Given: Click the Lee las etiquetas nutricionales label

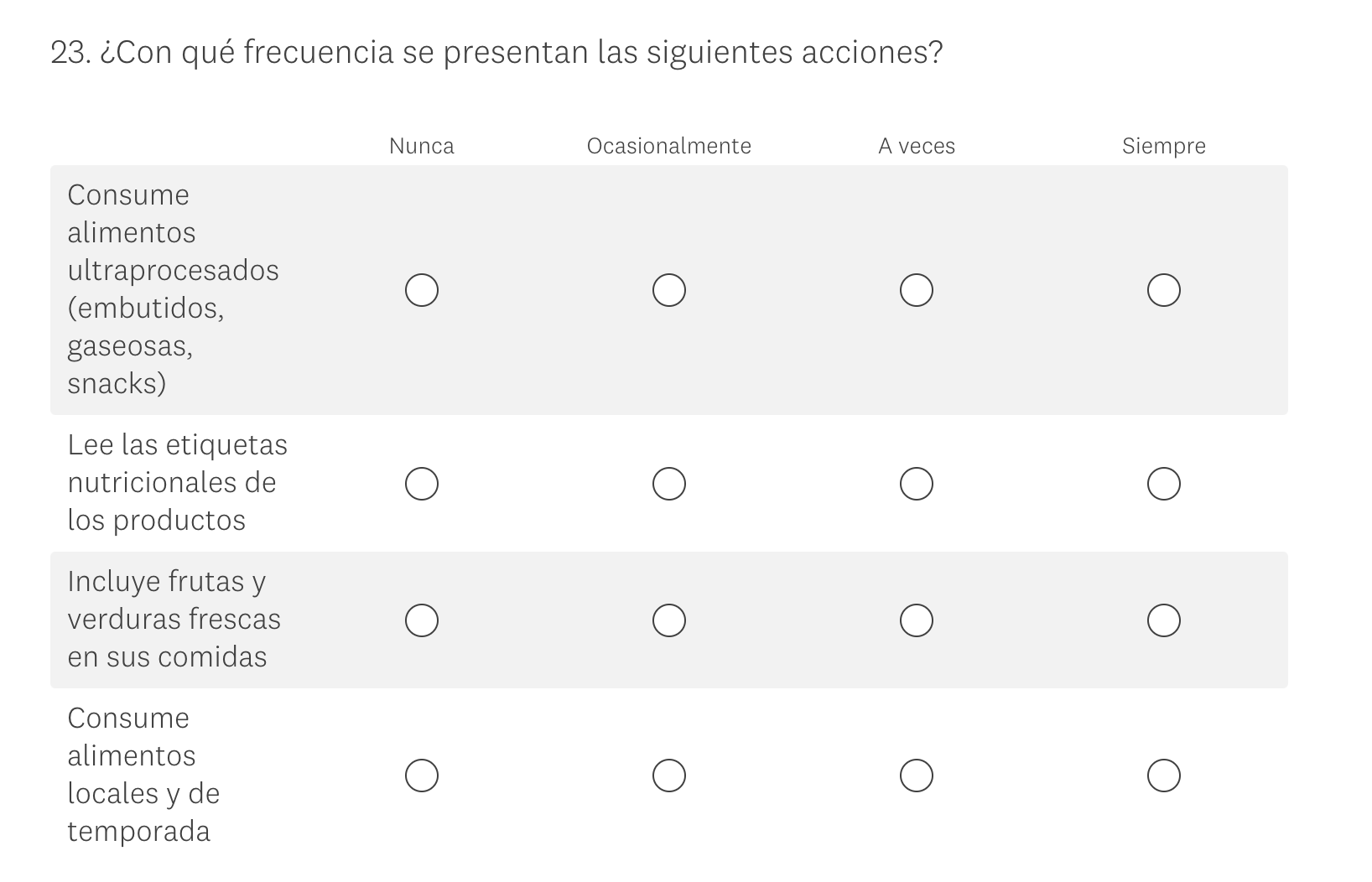Looking at the screenshot, I should coord(177,482).
